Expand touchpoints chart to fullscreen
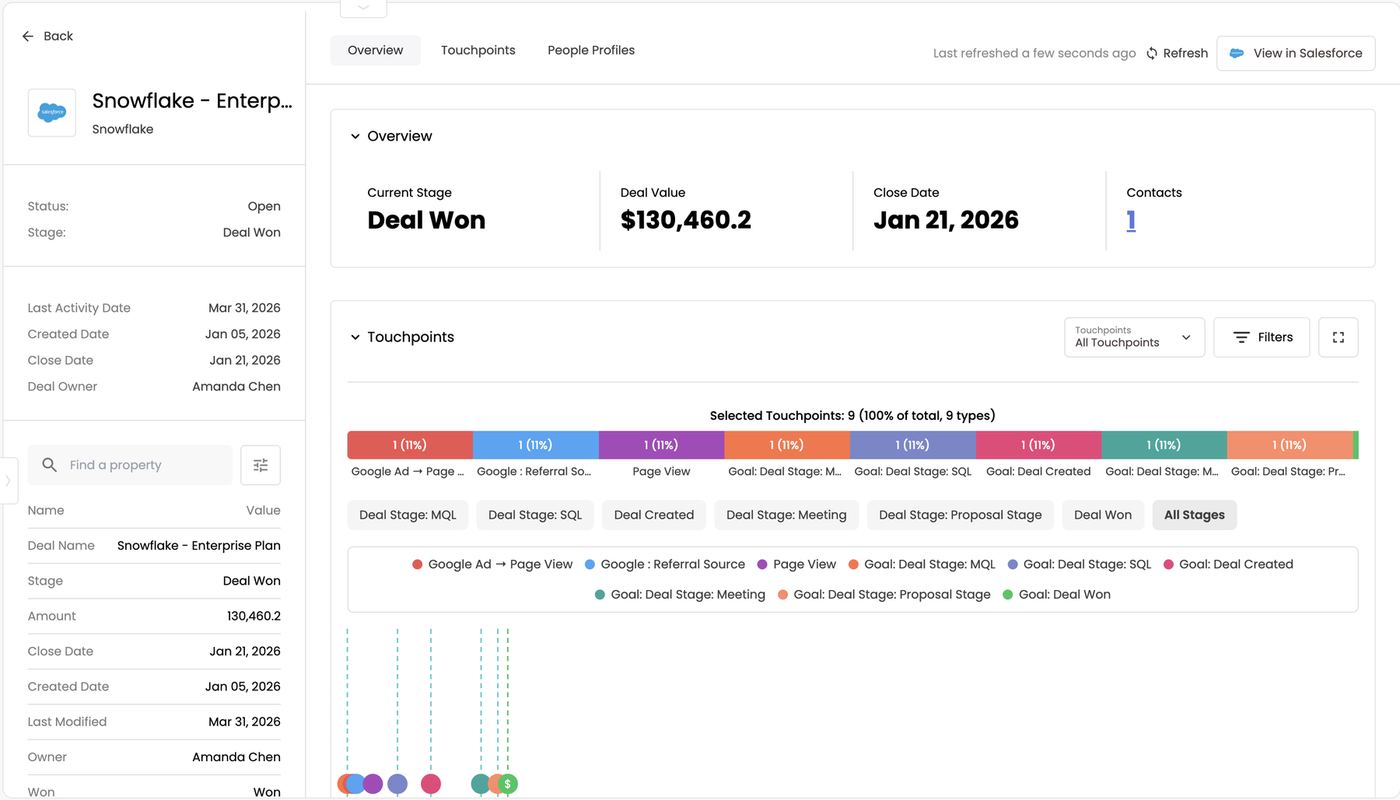Screen dimensions: 1400x800 1338,337
